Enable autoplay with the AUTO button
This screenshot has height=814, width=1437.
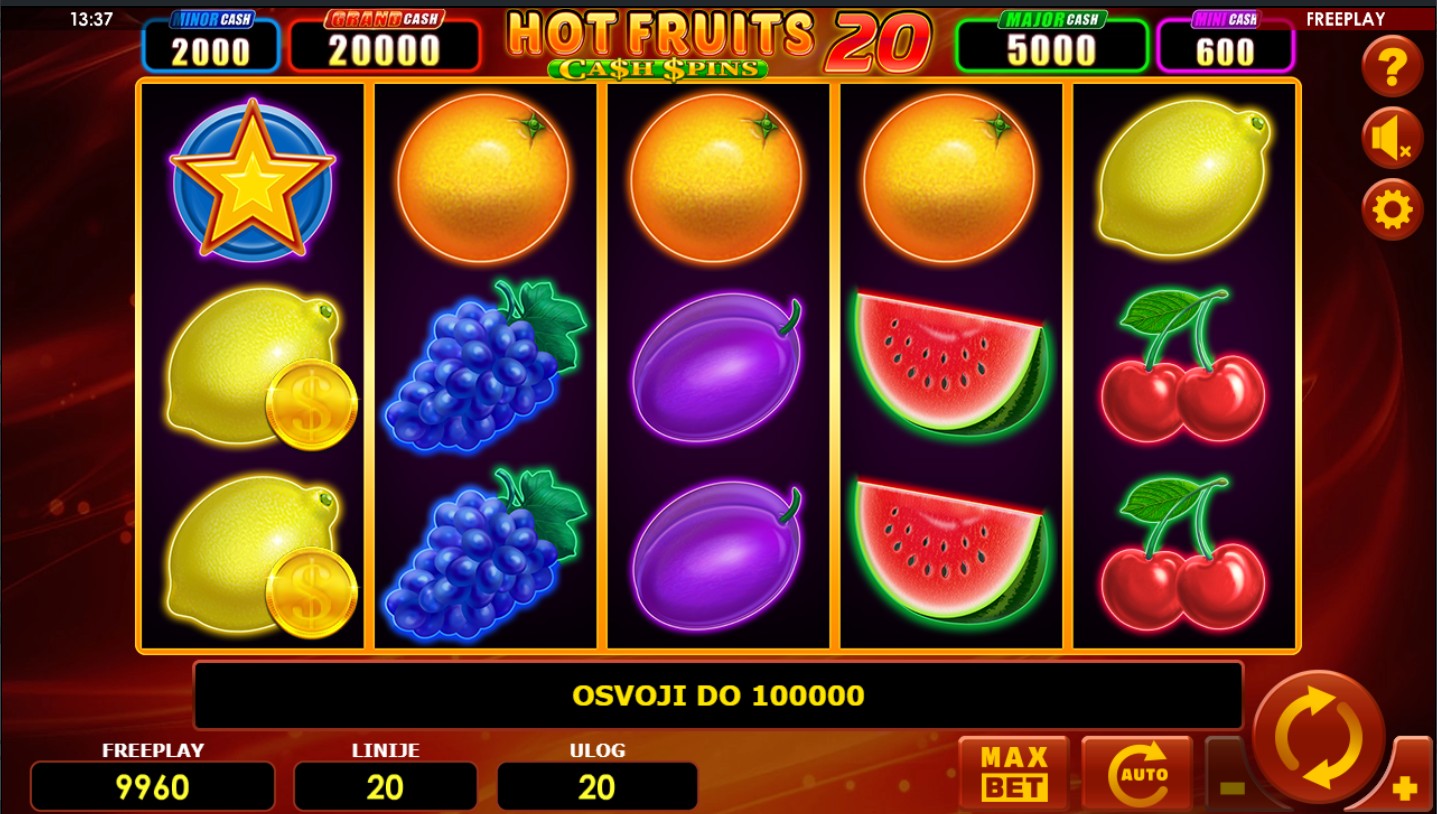[x=1138, y=773]
